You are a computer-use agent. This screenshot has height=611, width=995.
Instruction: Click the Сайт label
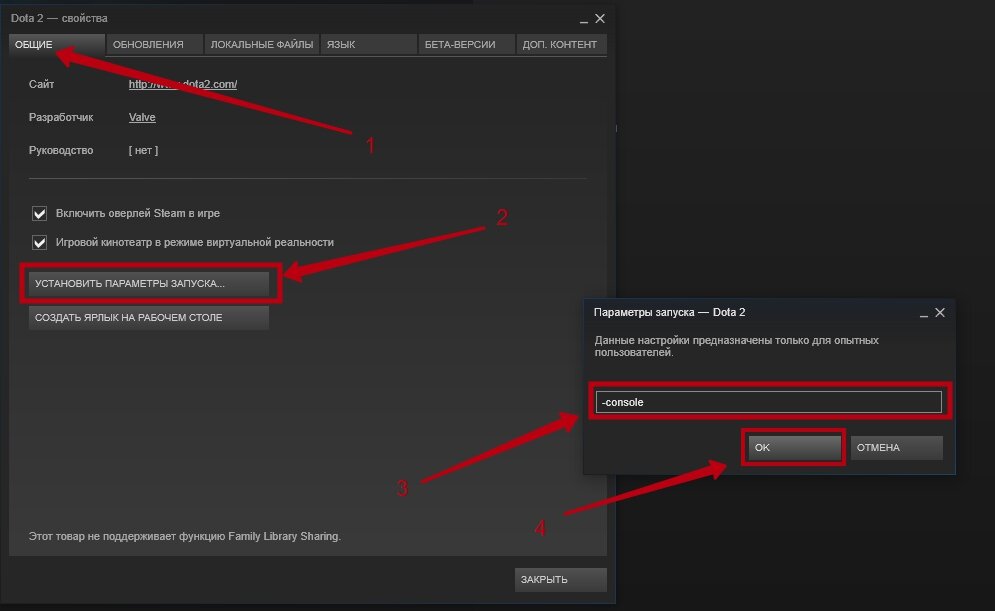[x=41, y=84]
